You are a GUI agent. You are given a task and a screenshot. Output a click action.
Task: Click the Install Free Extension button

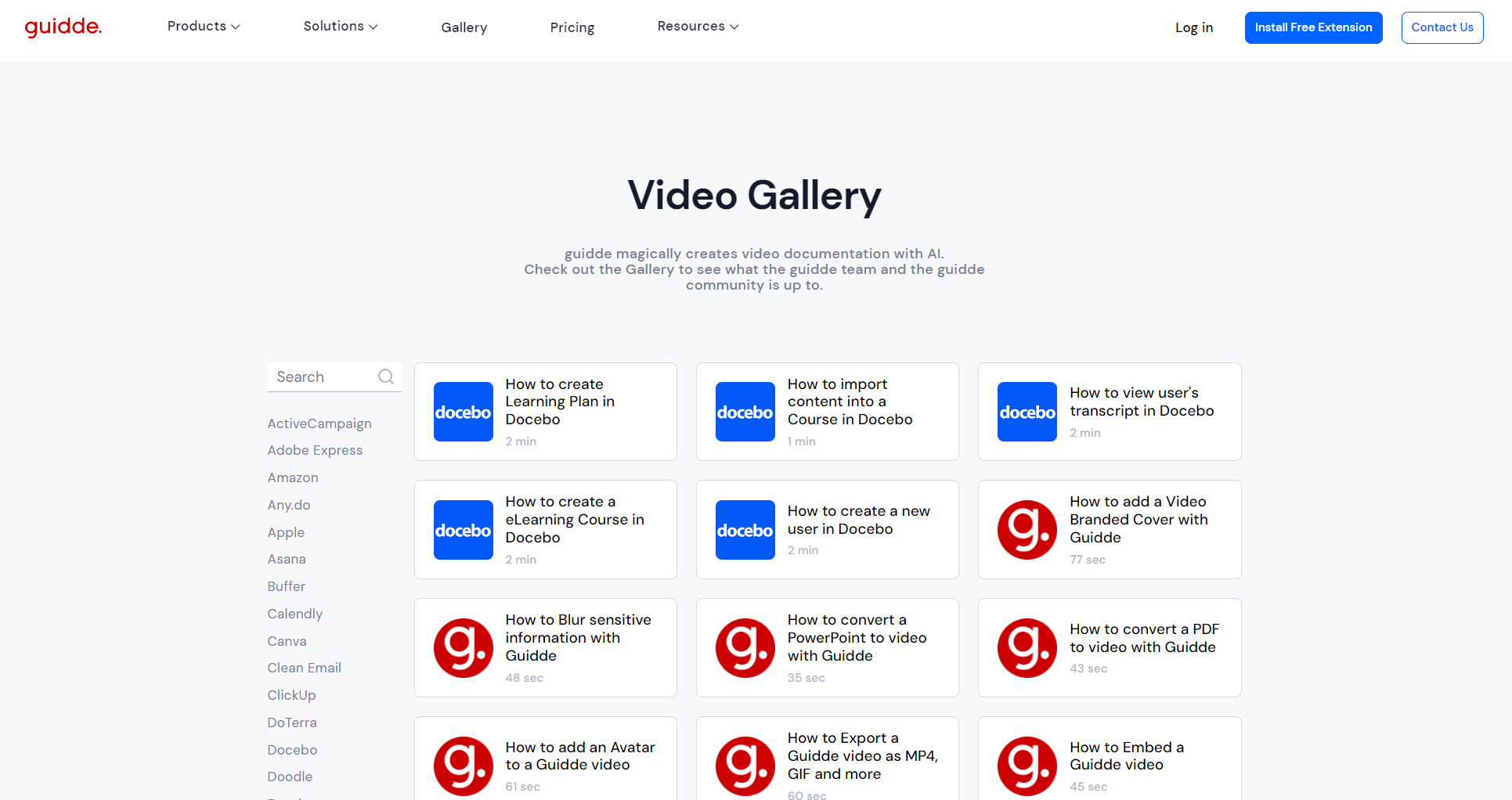click(x=1313, y=27)
